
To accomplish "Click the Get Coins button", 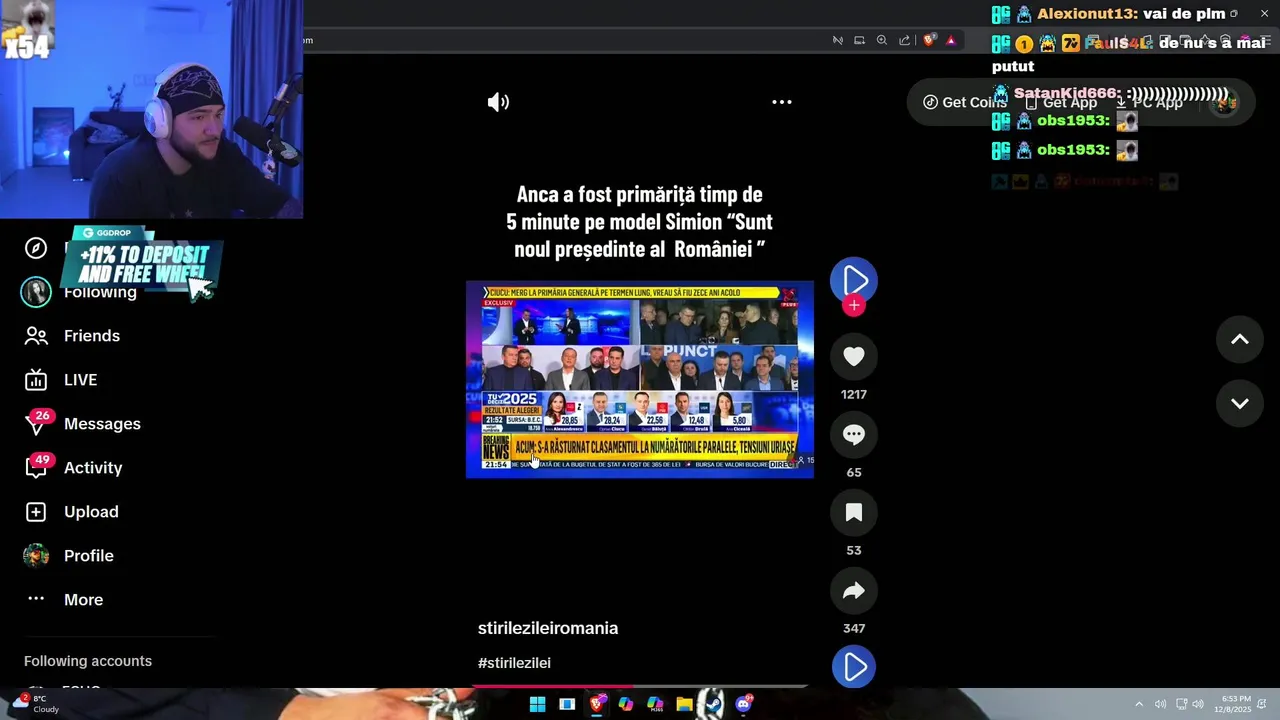I will tap(964, 102).
